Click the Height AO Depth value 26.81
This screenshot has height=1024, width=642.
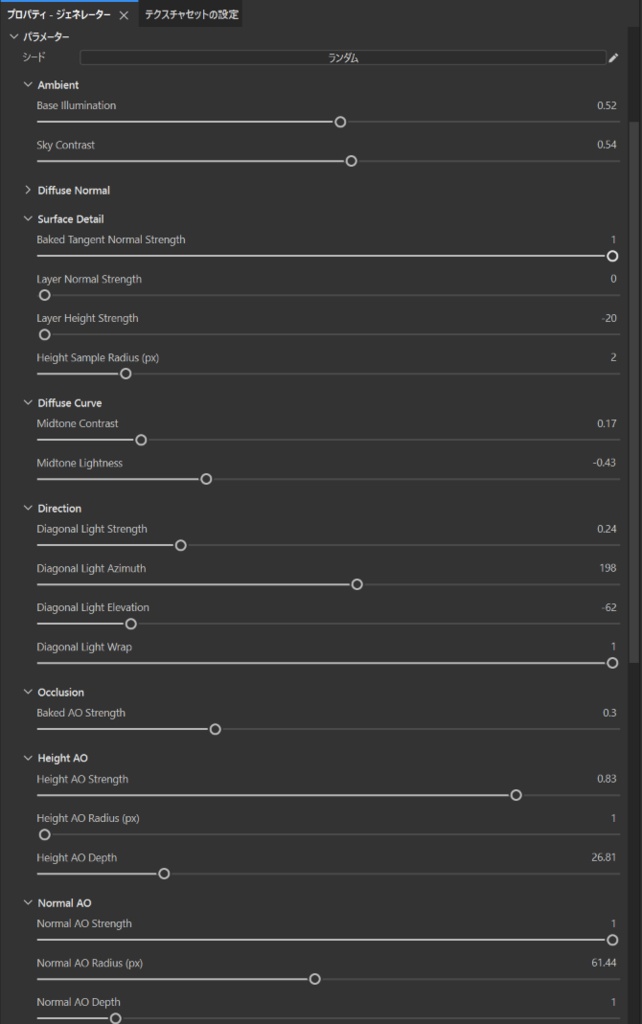pos(603,857)
